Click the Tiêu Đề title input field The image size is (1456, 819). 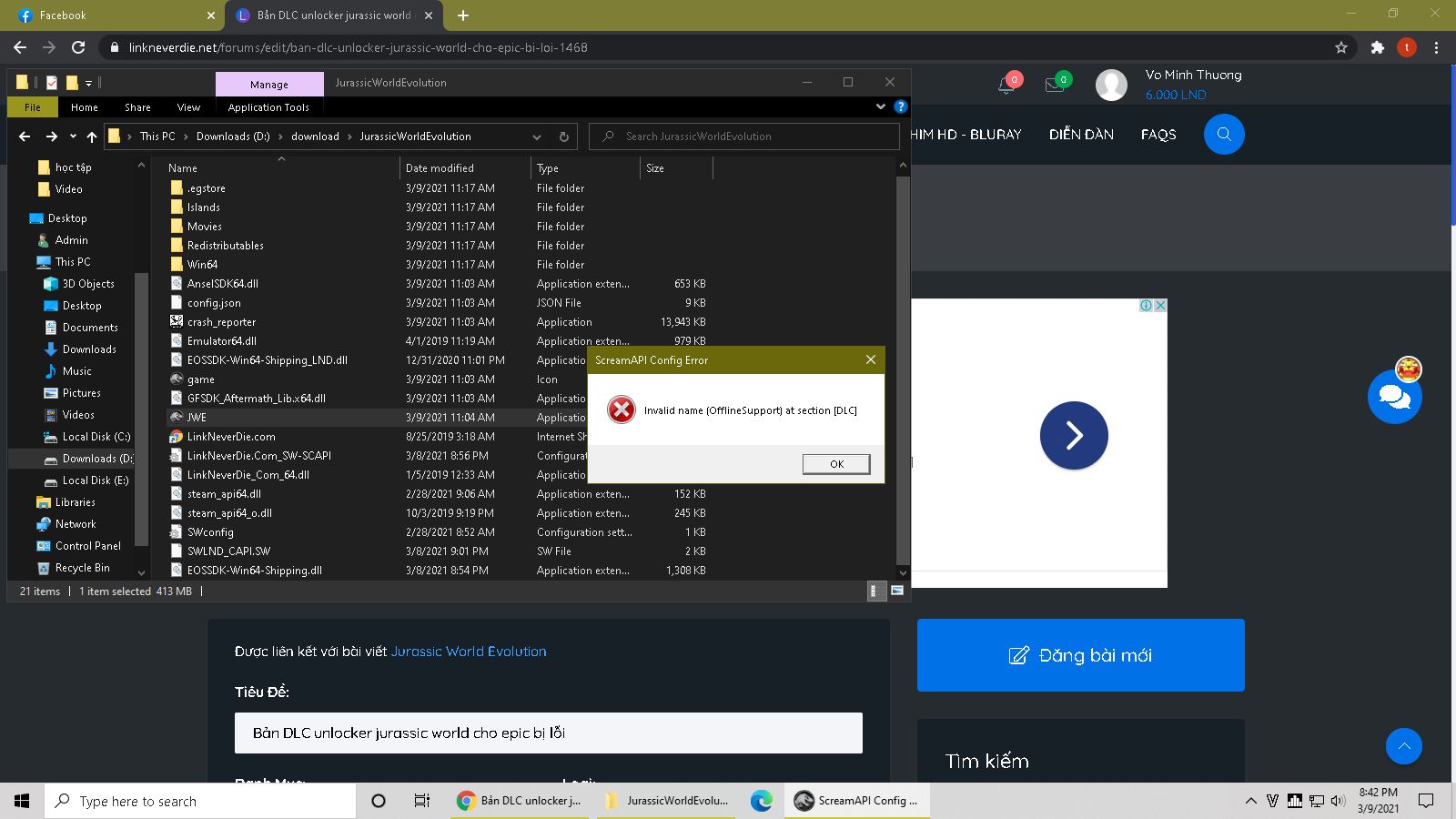(x=548, y=733)
